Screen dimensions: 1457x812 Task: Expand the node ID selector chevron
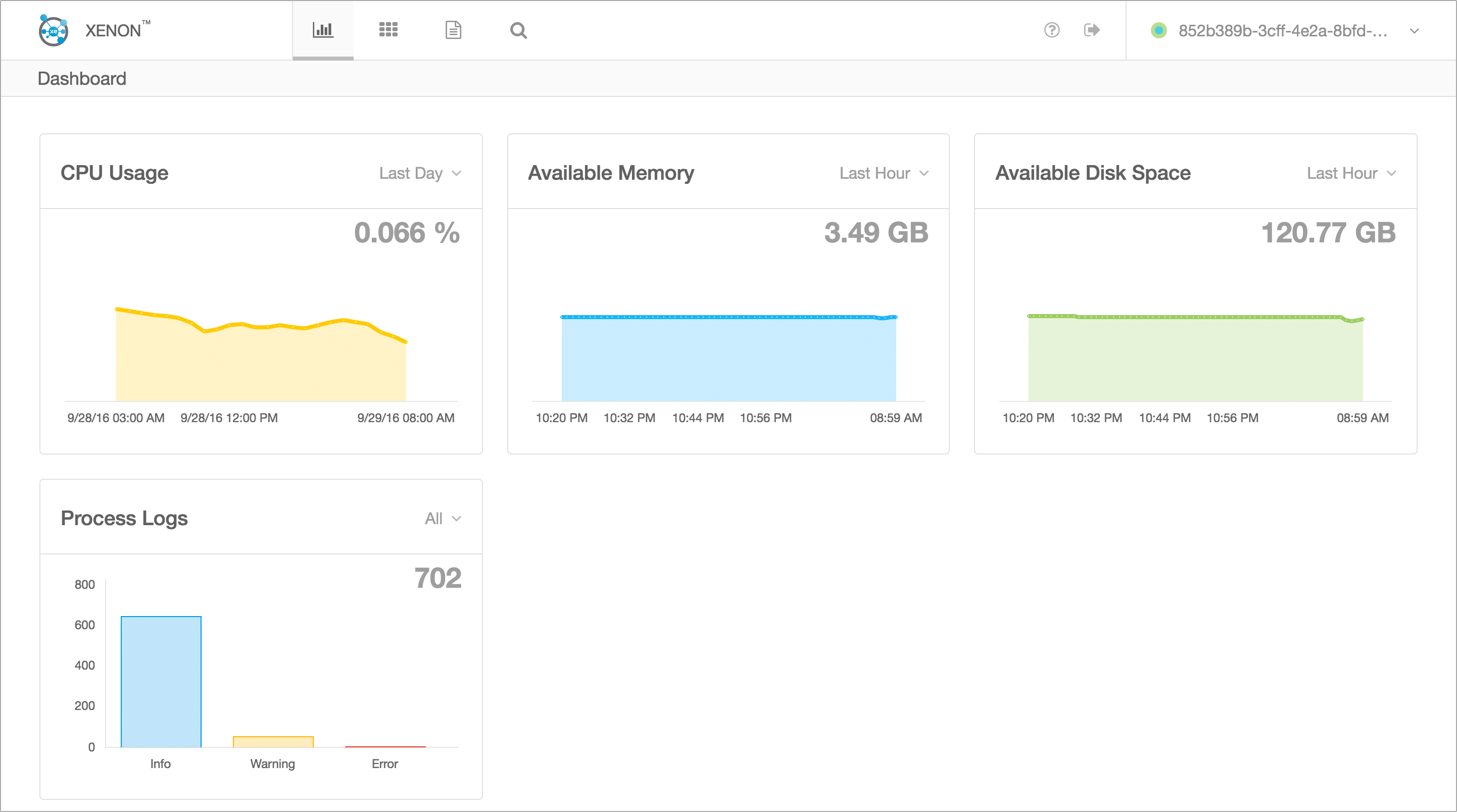[1414, 31]
